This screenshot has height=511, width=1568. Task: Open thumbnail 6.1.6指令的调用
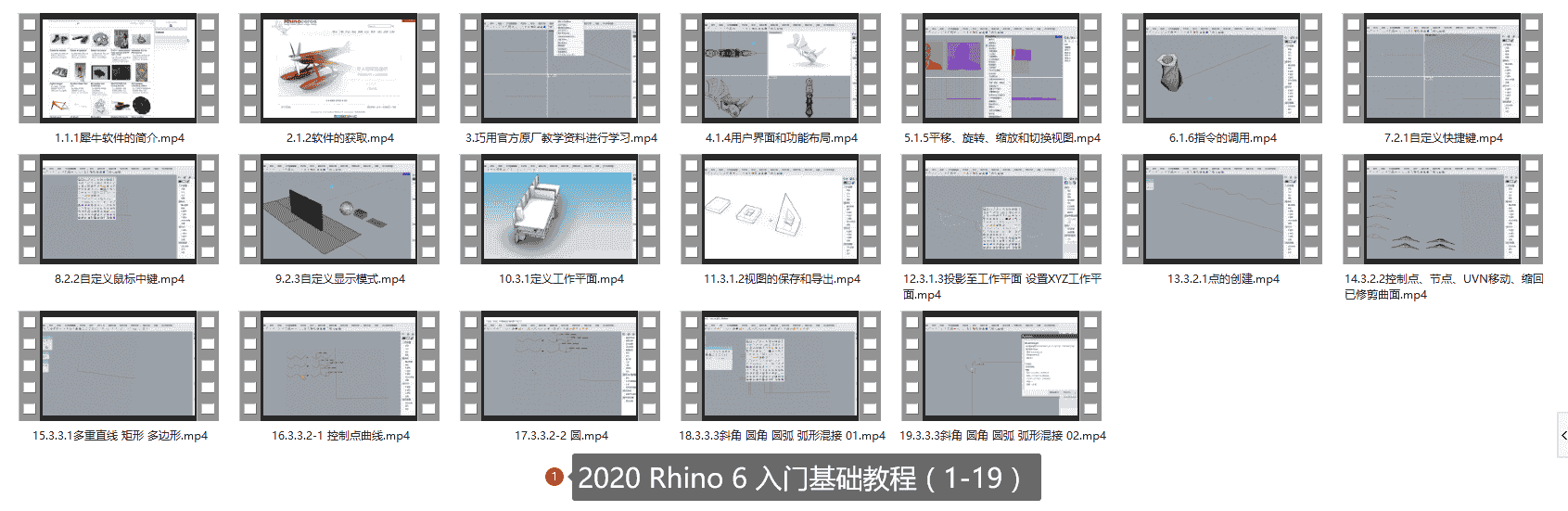(x=1222, y=68)
